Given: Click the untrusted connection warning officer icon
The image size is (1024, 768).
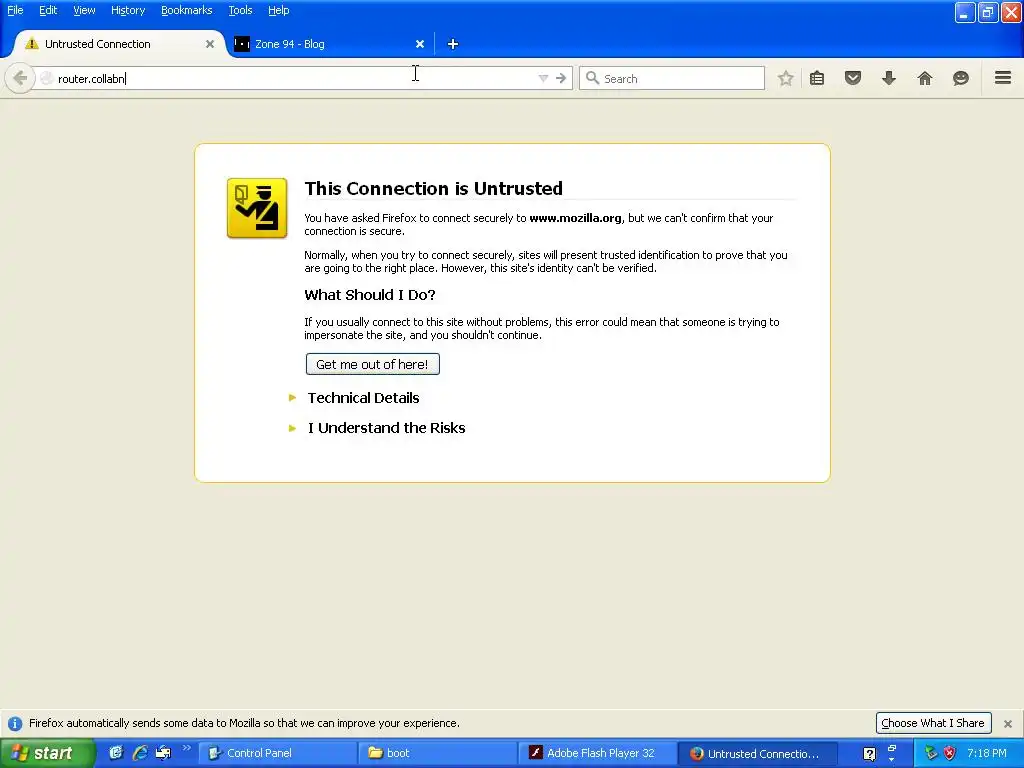Looking at the screenshot, I should click(257, 208).
